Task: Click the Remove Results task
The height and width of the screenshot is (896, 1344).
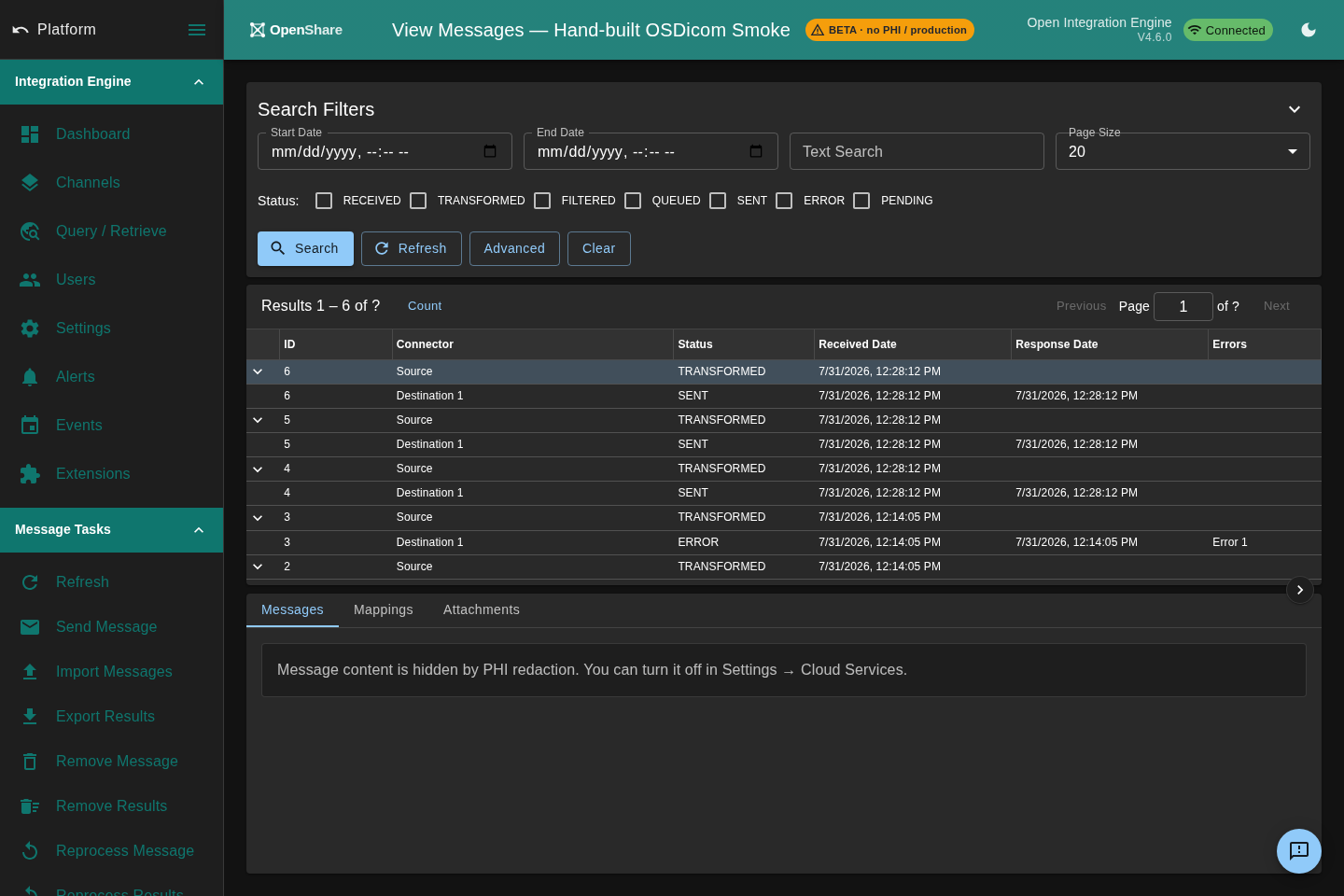Action: pos(111,806)
